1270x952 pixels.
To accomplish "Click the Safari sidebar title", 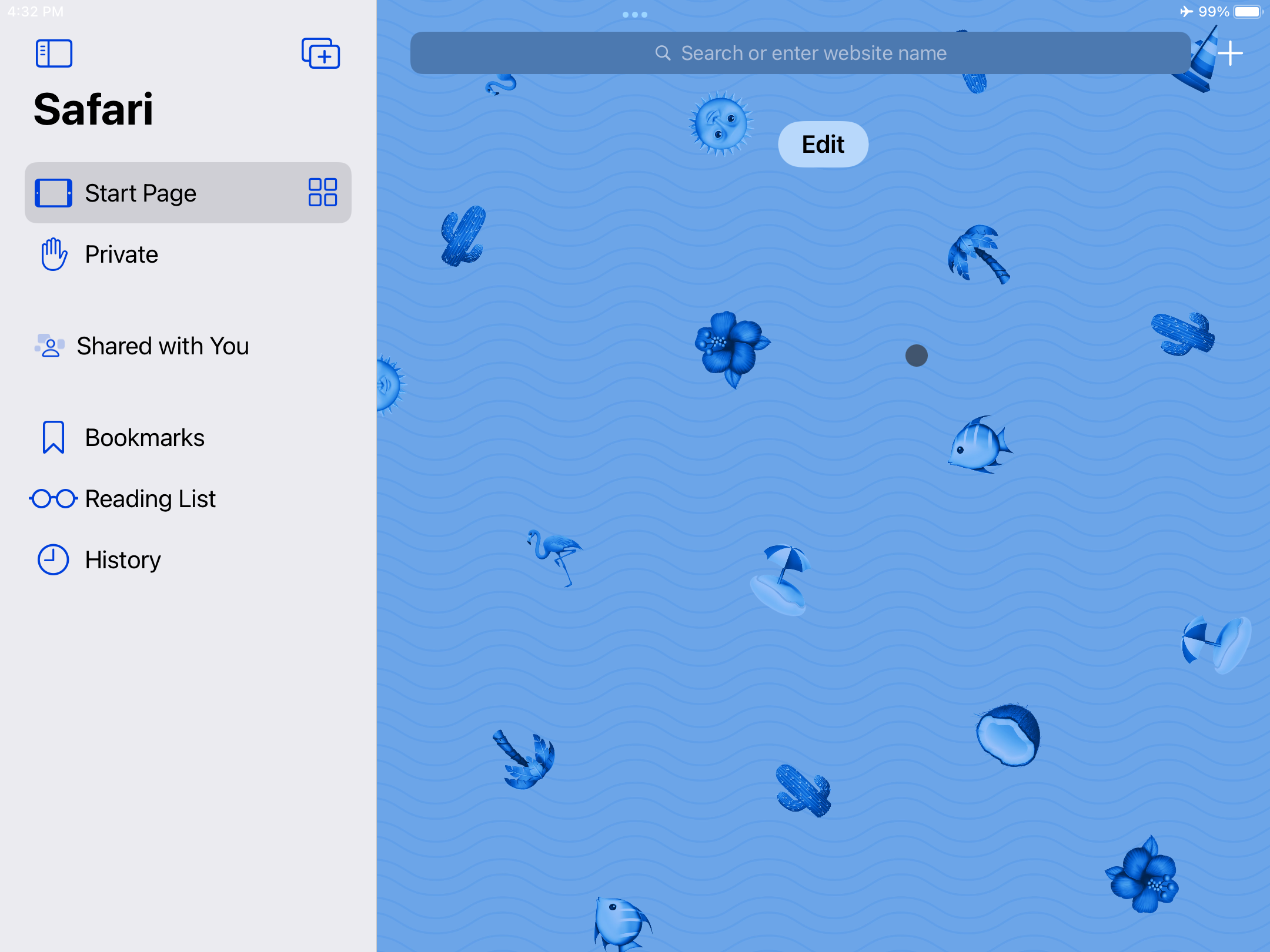I will [93, 109].
